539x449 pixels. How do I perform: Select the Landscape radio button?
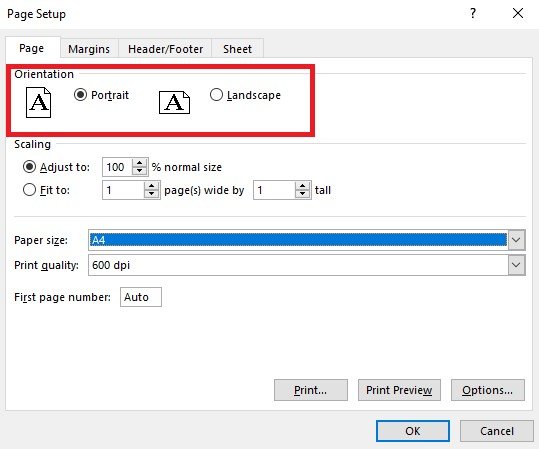tap(216, 95)
